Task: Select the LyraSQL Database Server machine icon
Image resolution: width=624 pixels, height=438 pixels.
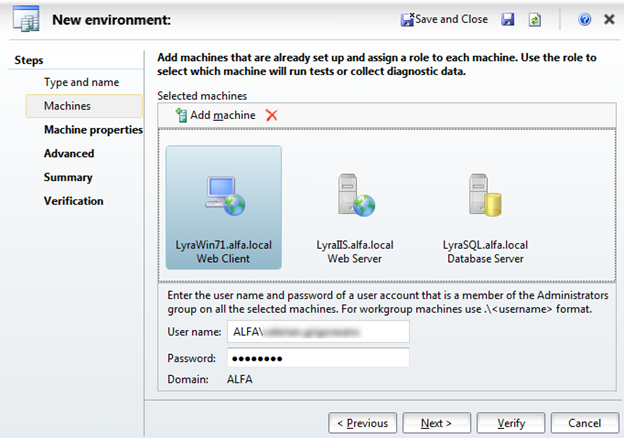Action: point(485,195)
